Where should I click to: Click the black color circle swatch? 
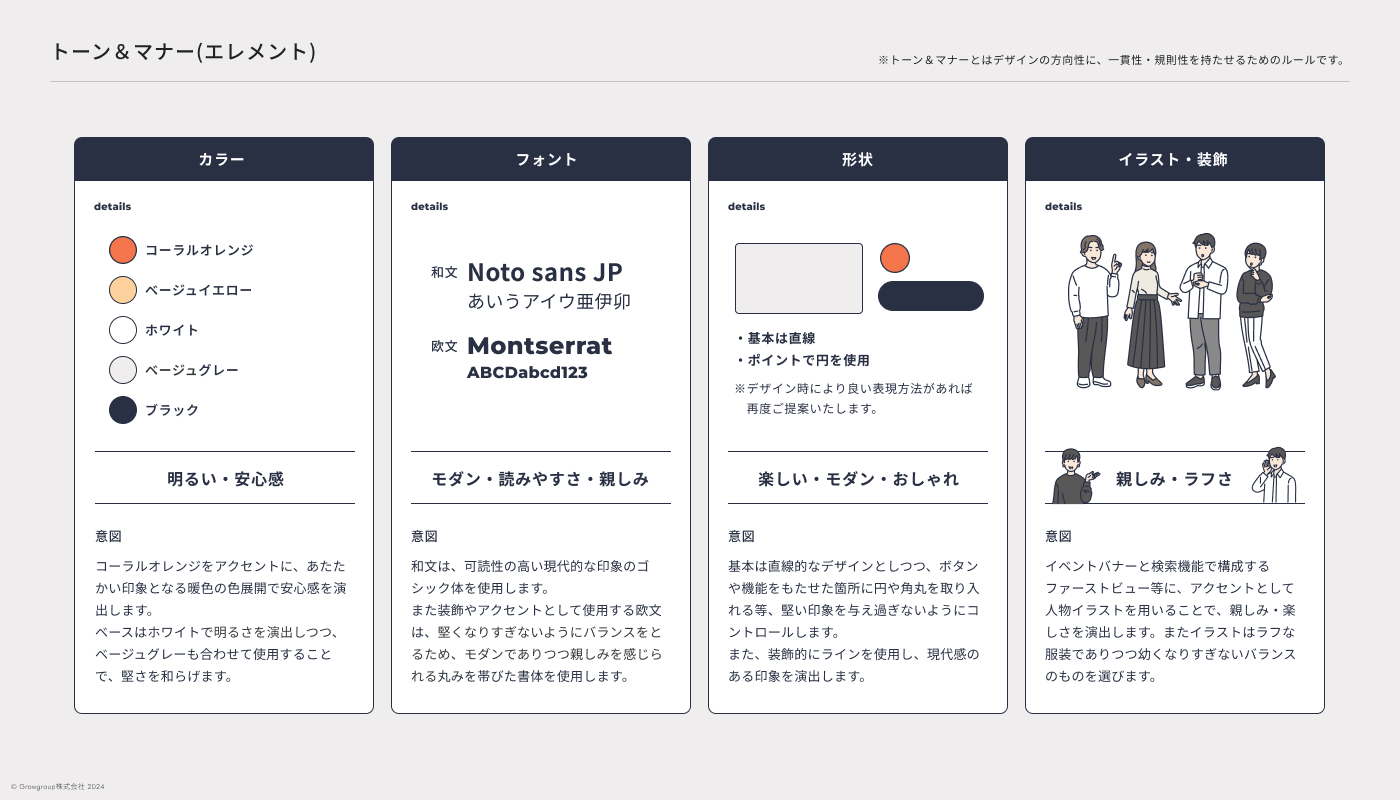[x=123, y=410]
